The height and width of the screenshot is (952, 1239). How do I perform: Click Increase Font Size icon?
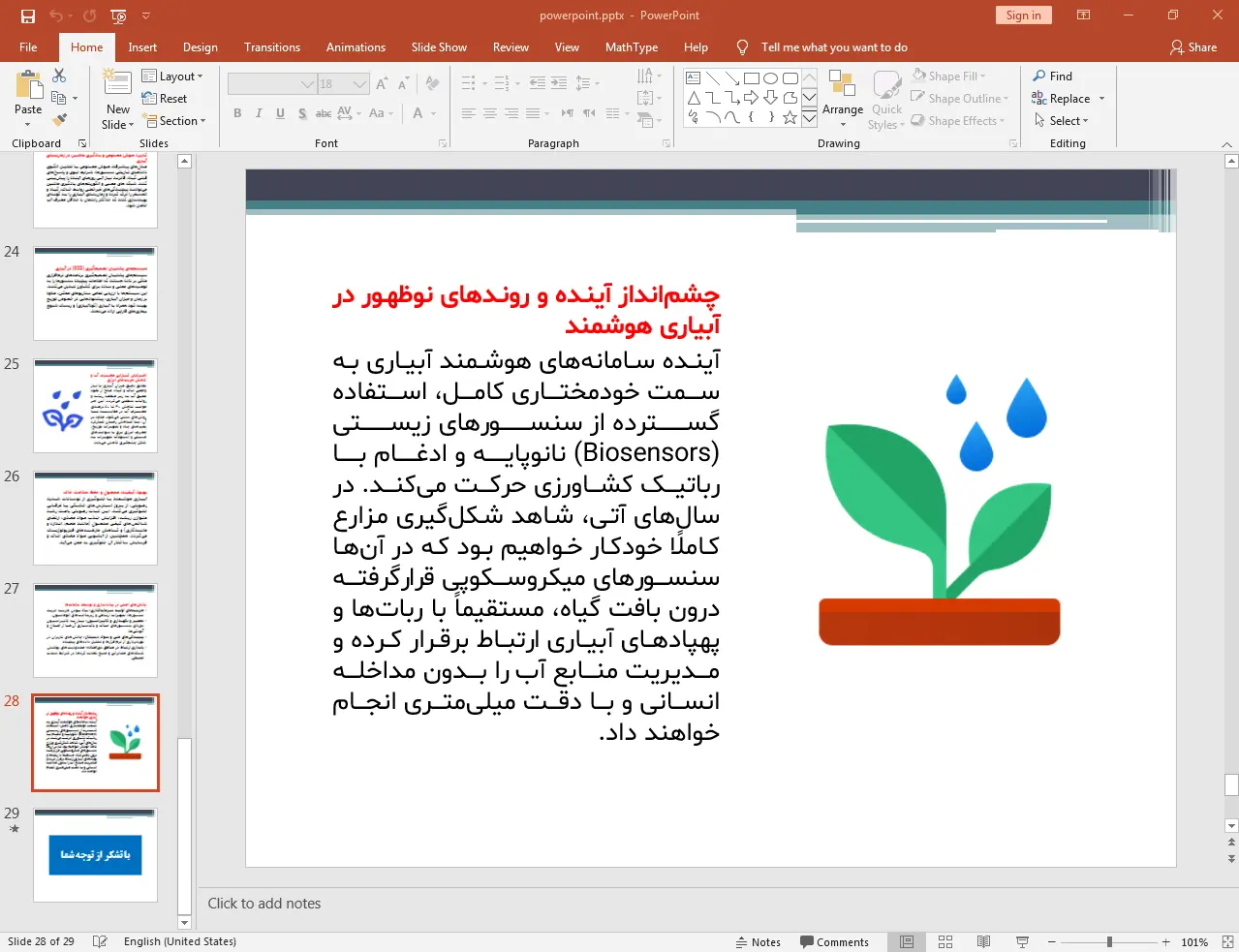[382, 84]
